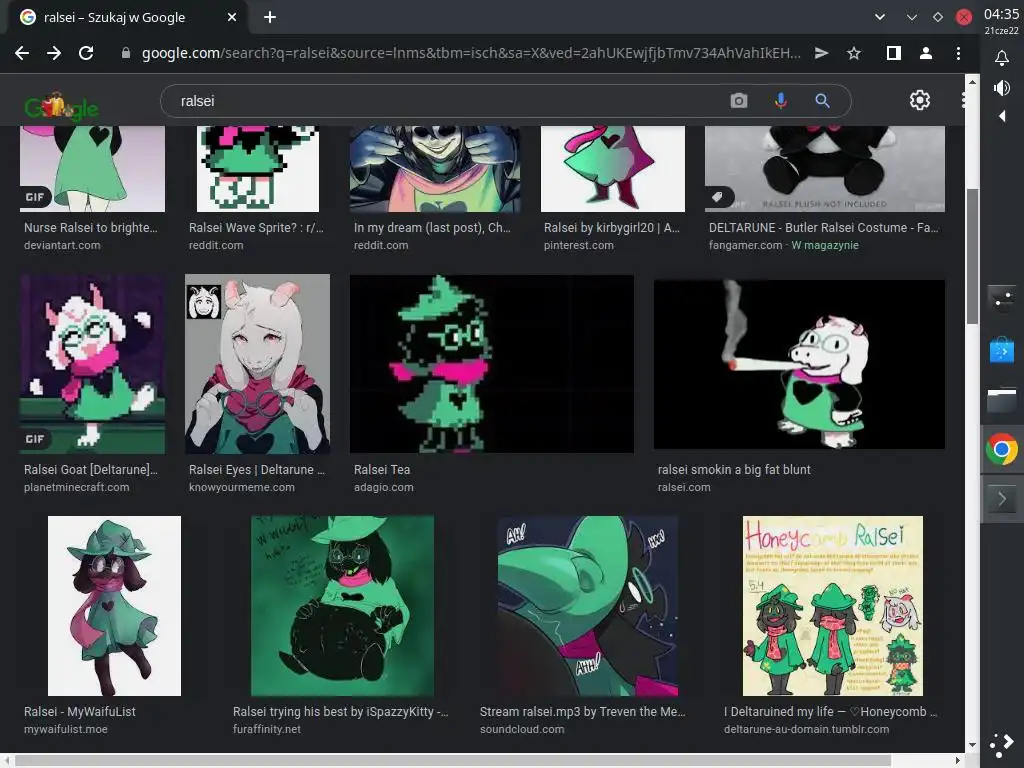1024x768 pixels.
Task: Open Nurse Ralsei deviantart image
Action: click(x=92, y=168)
